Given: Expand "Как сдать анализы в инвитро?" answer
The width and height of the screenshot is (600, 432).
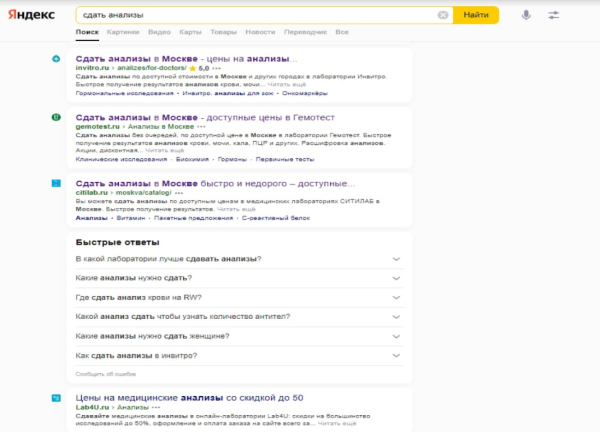Looking at the screenshot, I should [397, 356].
